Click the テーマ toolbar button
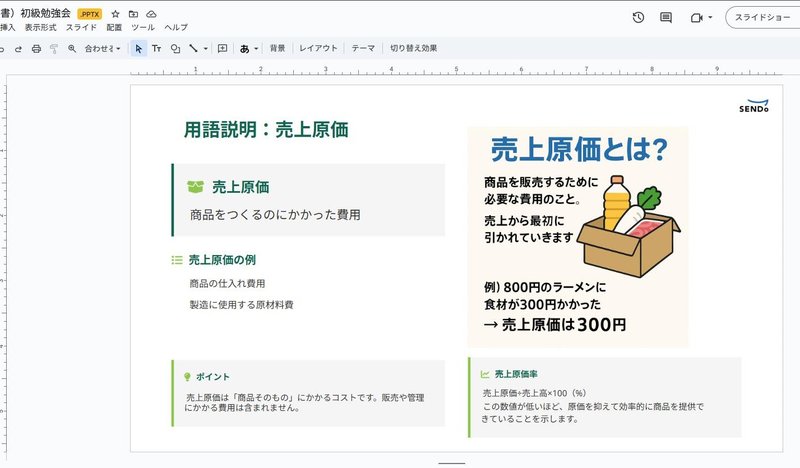800x468 pixels. point(363,48)
